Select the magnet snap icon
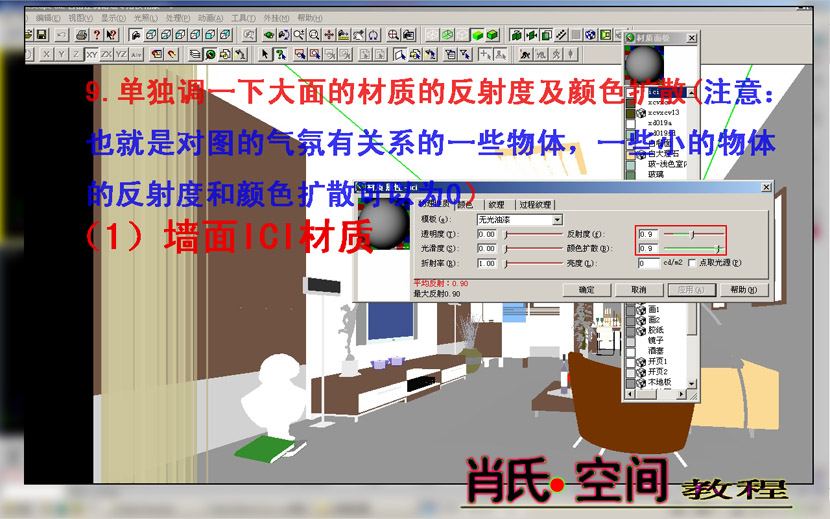The image size is (830, 519). click(x=172, y=54)
